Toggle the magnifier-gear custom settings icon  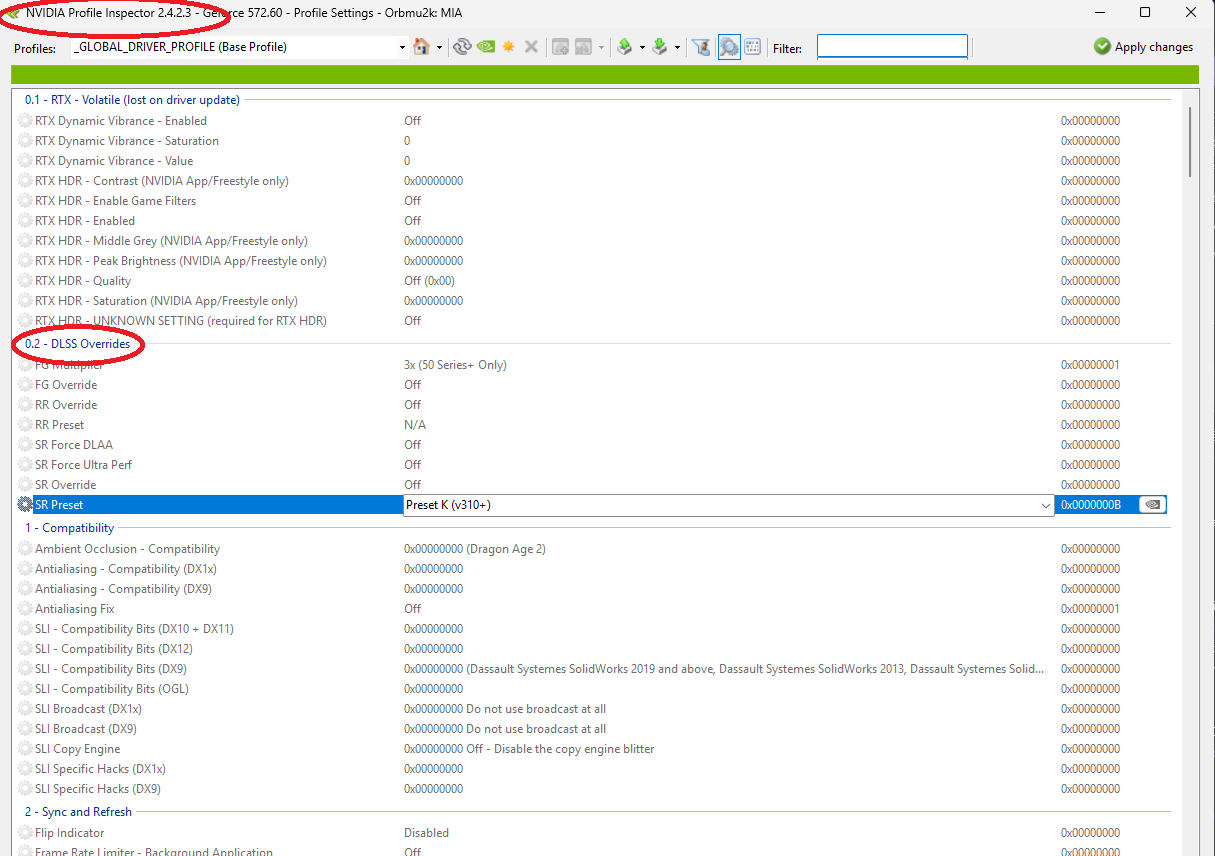[x=729, y=47]
